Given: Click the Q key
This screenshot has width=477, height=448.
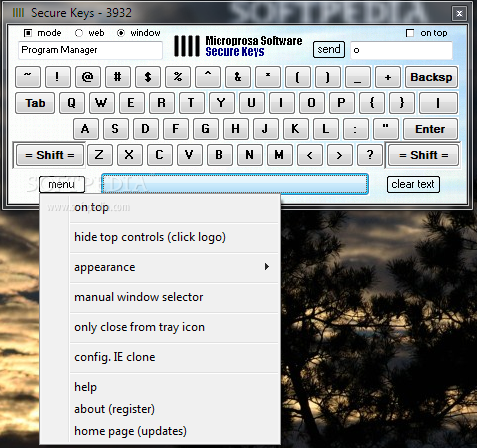Looking at the screenshot, I should 72,103.
